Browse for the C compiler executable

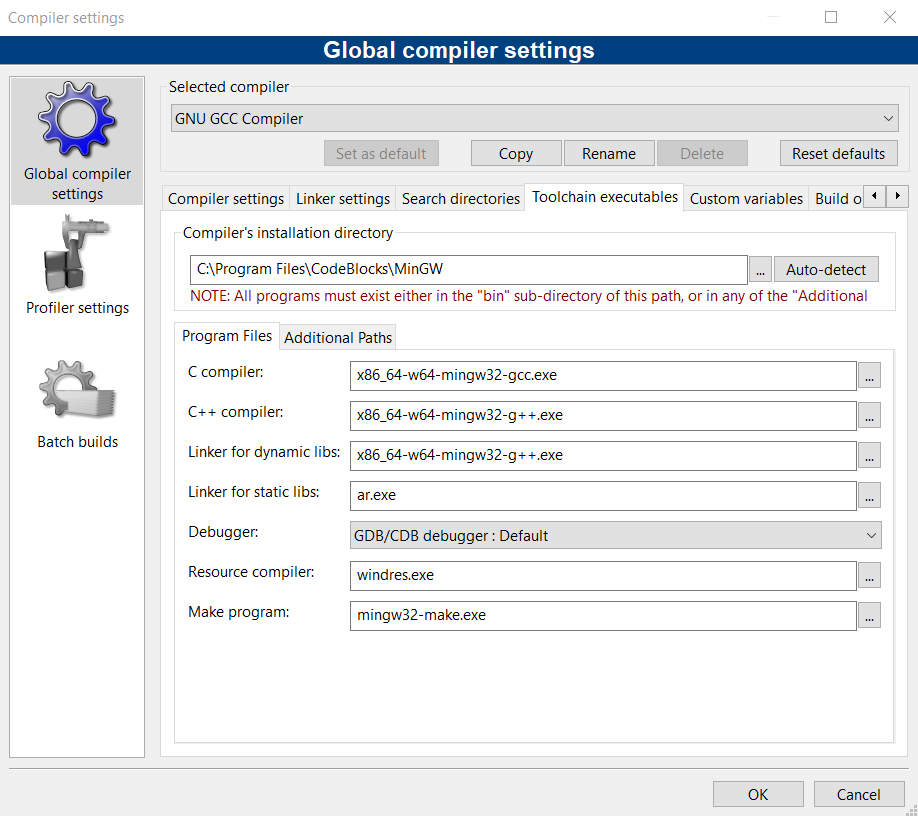point(869,376)
